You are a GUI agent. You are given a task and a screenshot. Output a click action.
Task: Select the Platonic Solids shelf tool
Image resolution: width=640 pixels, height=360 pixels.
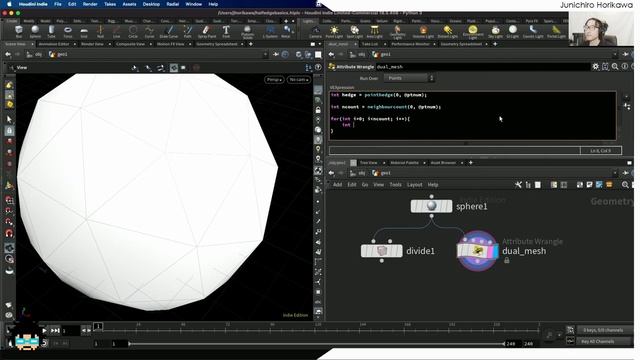[247, 32]
